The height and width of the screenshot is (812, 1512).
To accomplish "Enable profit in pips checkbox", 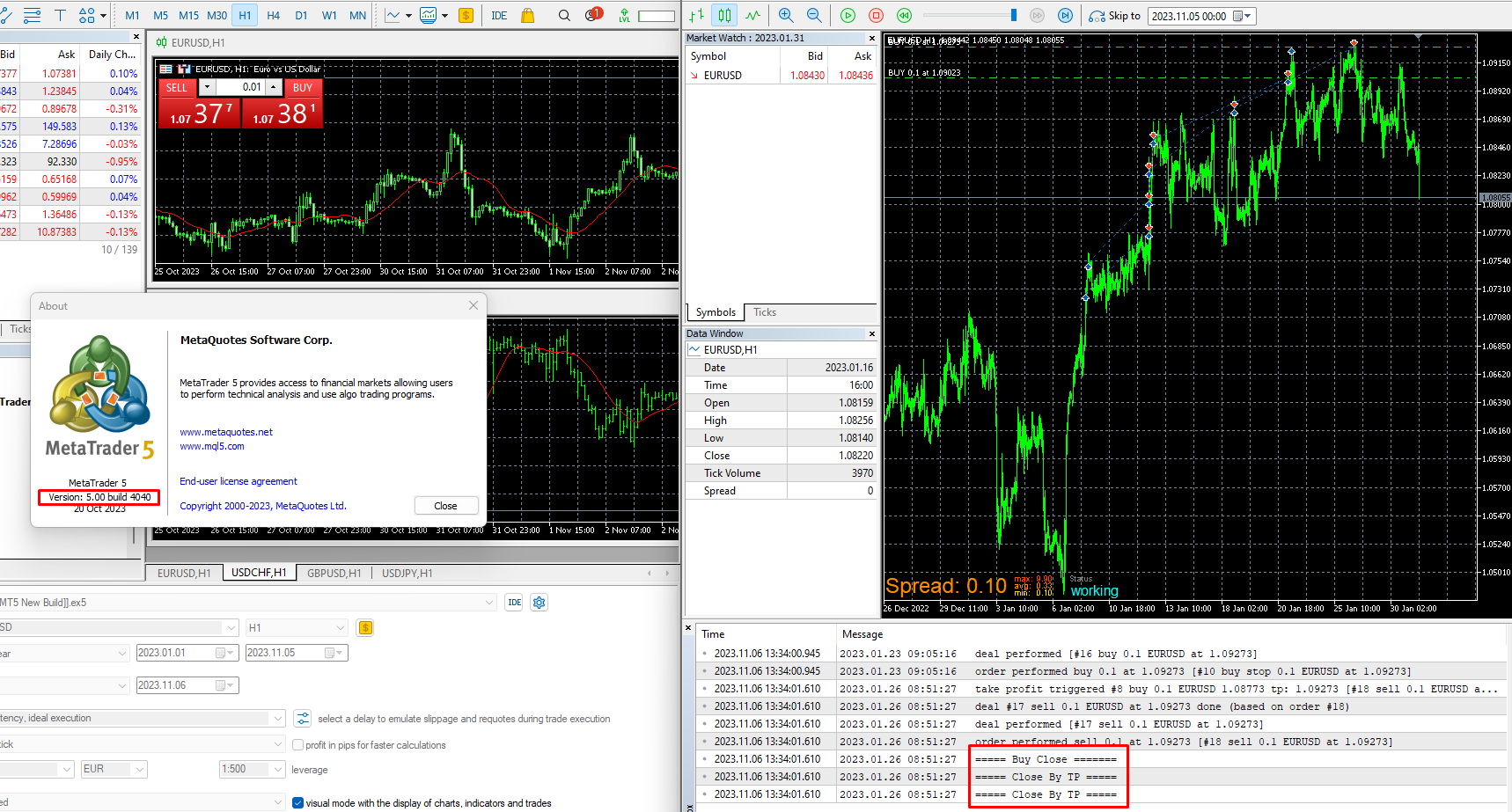I will [297, 745].
